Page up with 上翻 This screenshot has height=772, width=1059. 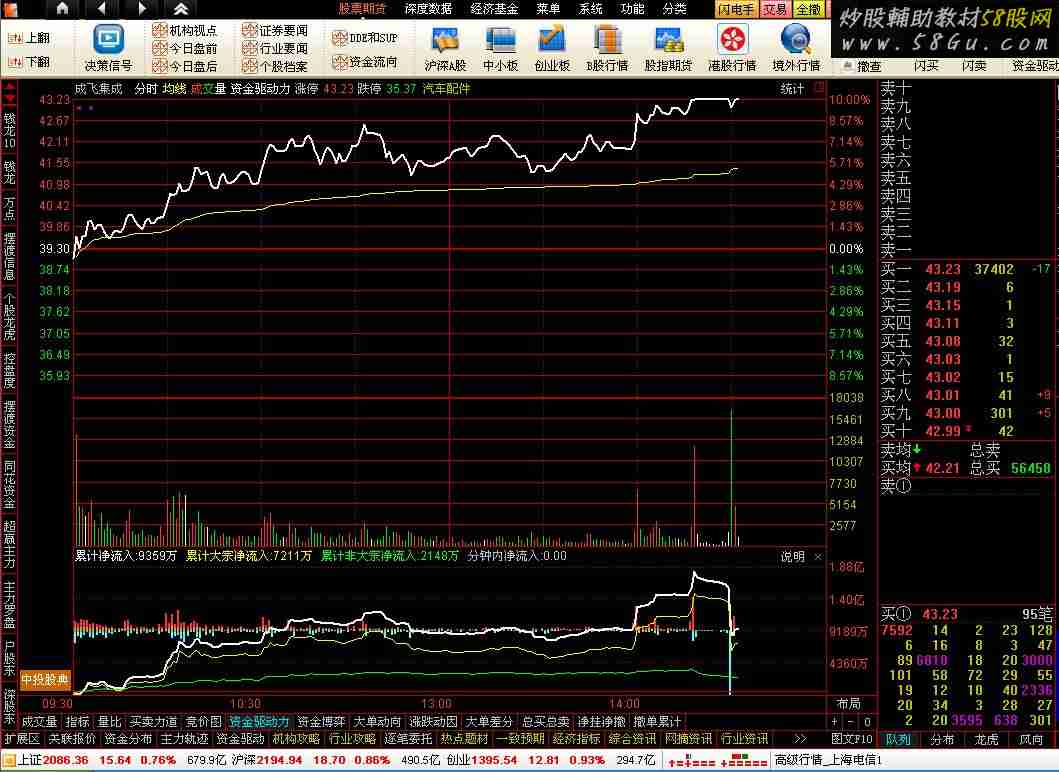click(29, 38)
